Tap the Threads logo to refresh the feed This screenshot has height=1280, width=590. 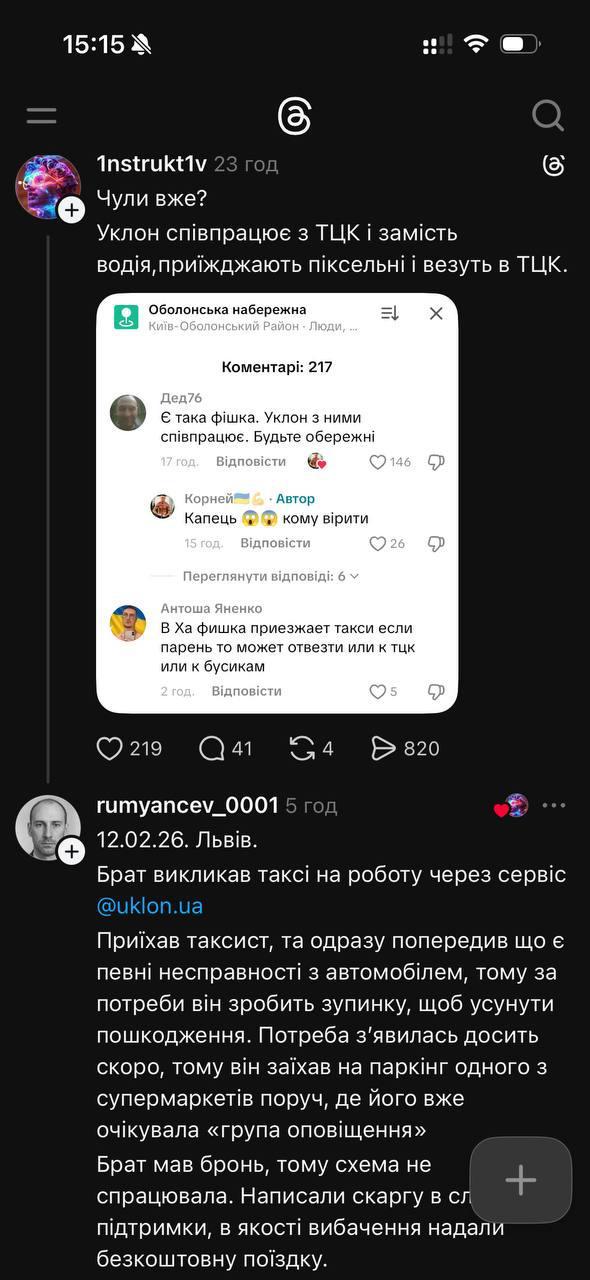pos(295,115)
